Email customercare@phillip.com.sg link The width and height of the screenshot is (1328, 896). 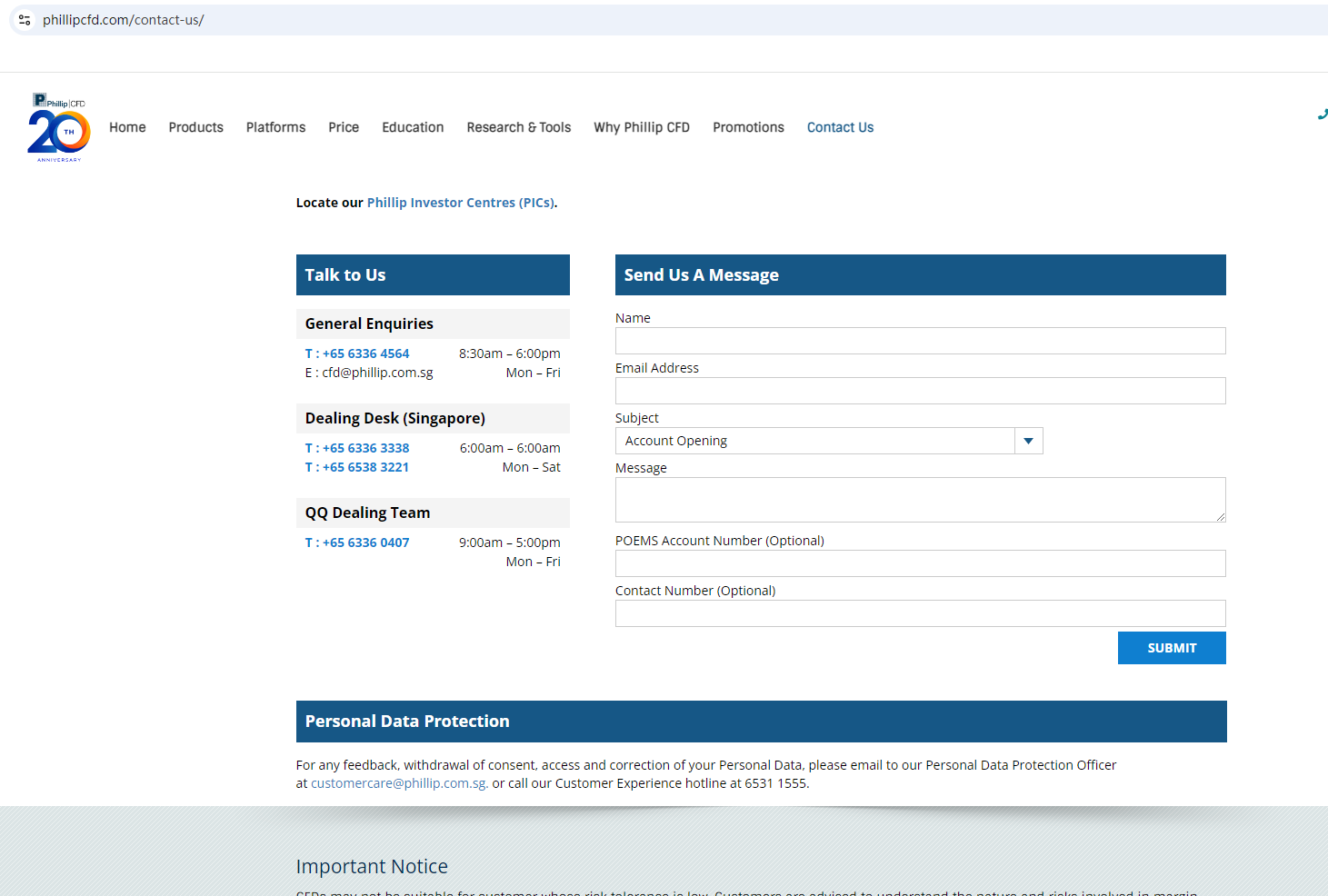point(399,783)
